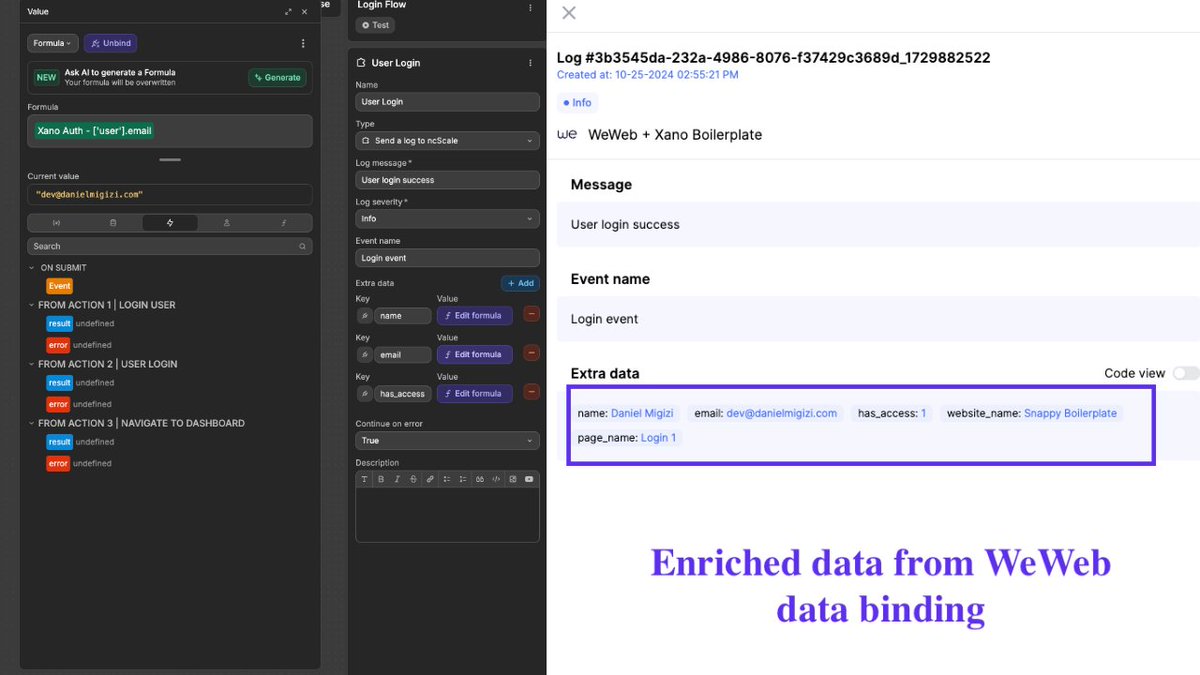
Task: Select result under Action 2 User Login
Action: (59, 383)
